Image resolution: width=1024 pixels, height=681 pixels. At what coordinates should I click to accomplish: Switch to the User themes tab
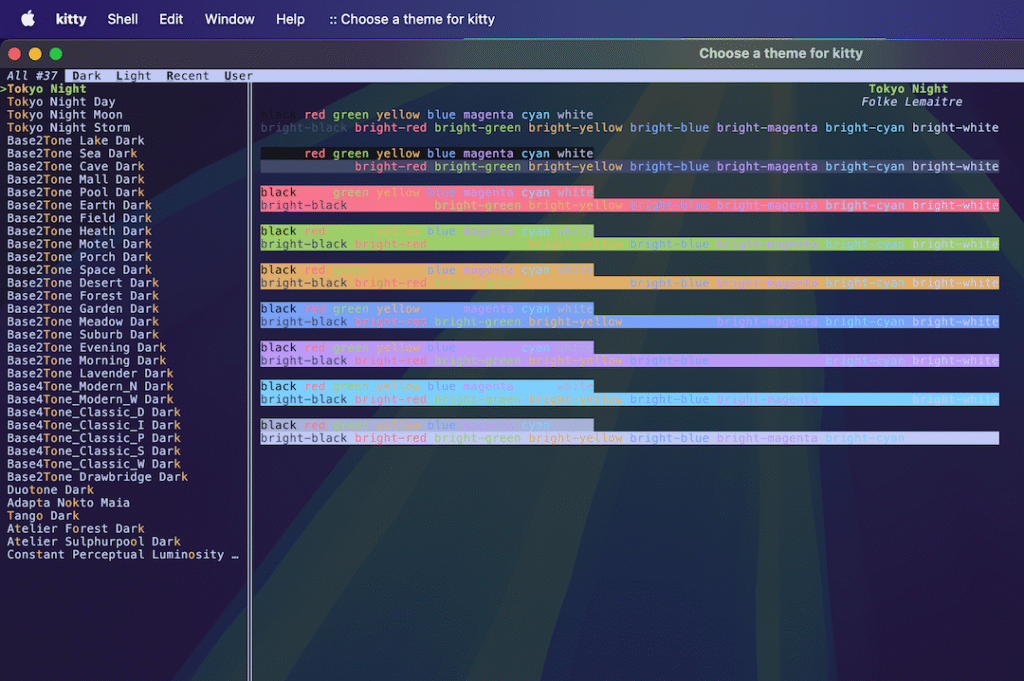tap(238, 76)
